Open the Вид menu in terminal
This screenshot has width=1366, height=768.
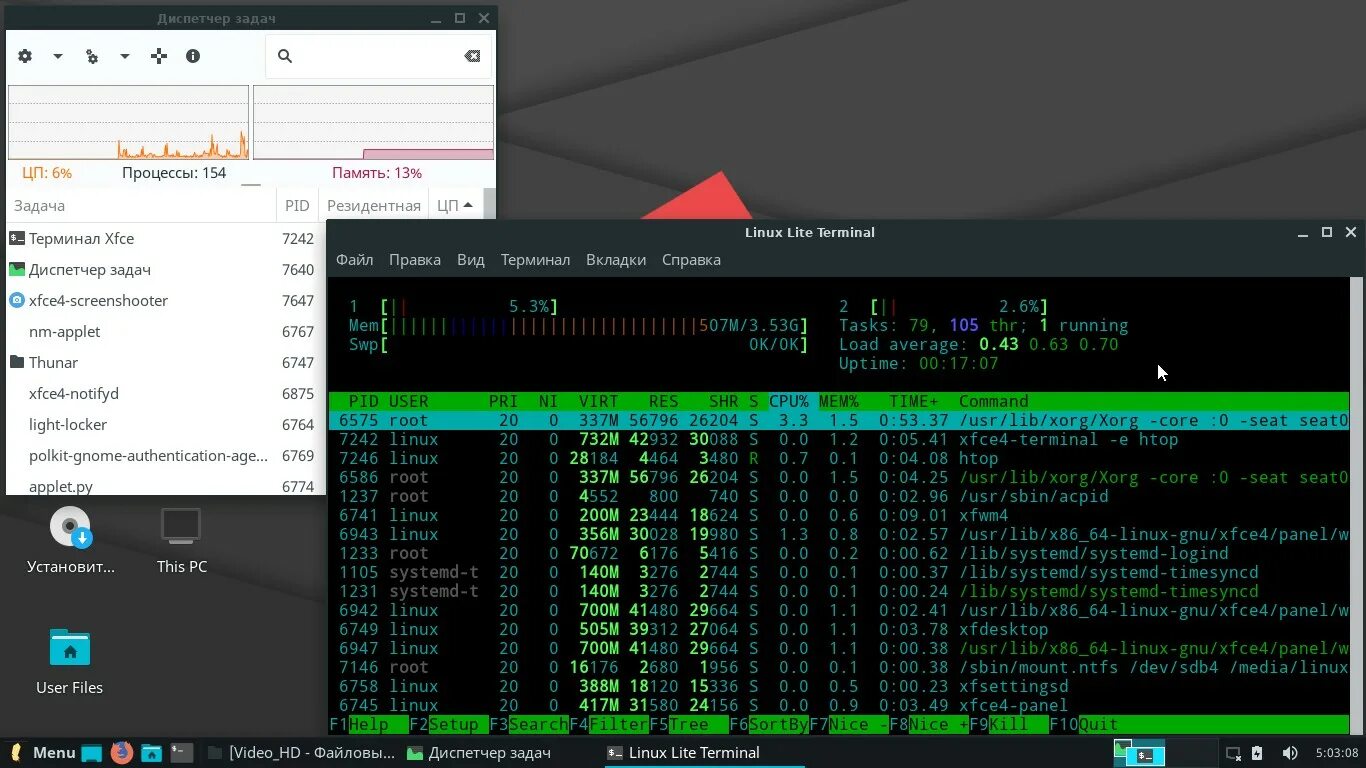pos(471,259)
